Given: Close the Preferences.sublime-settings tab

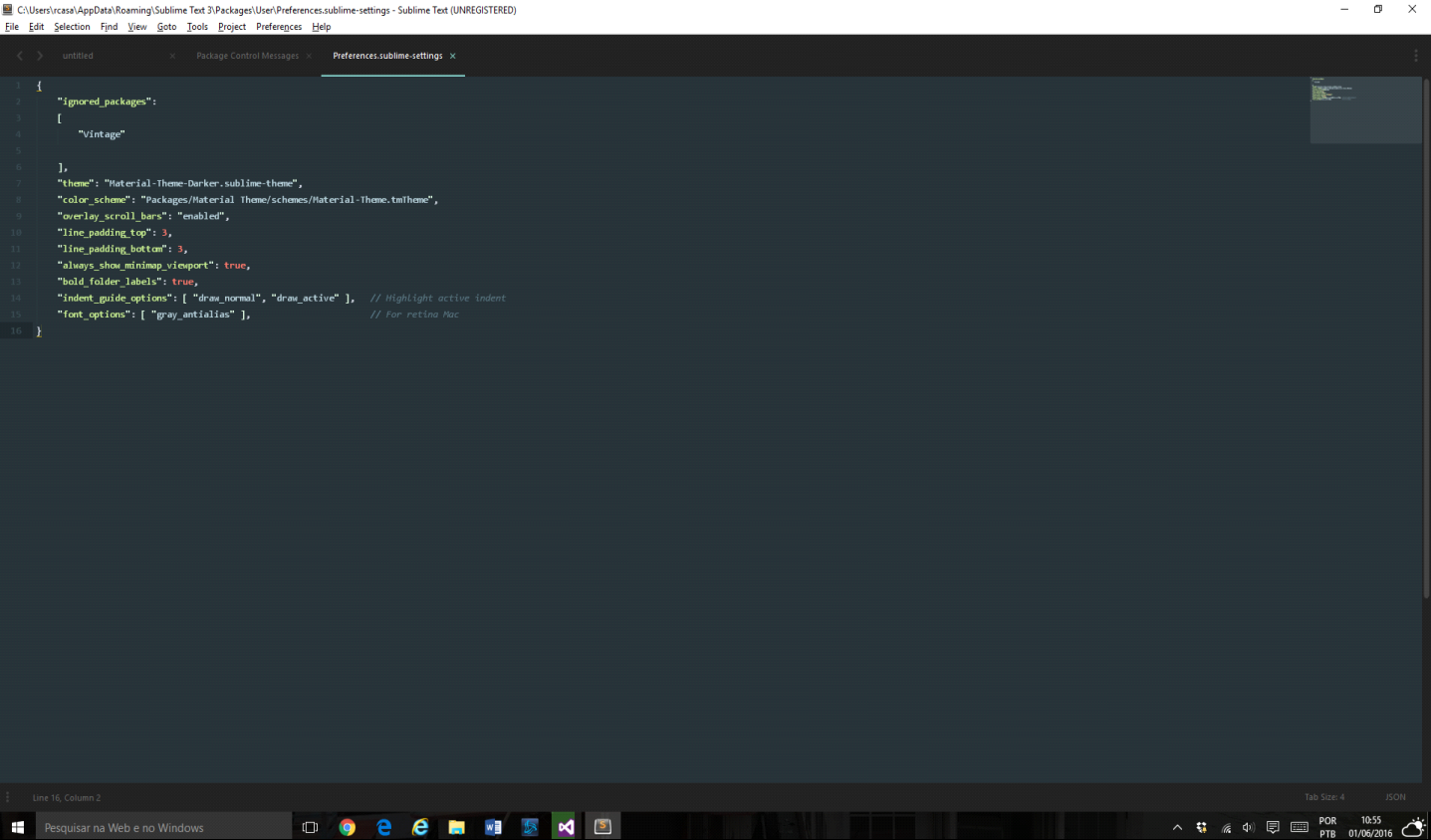Looking at the screenshot, I should coord(452,56).
